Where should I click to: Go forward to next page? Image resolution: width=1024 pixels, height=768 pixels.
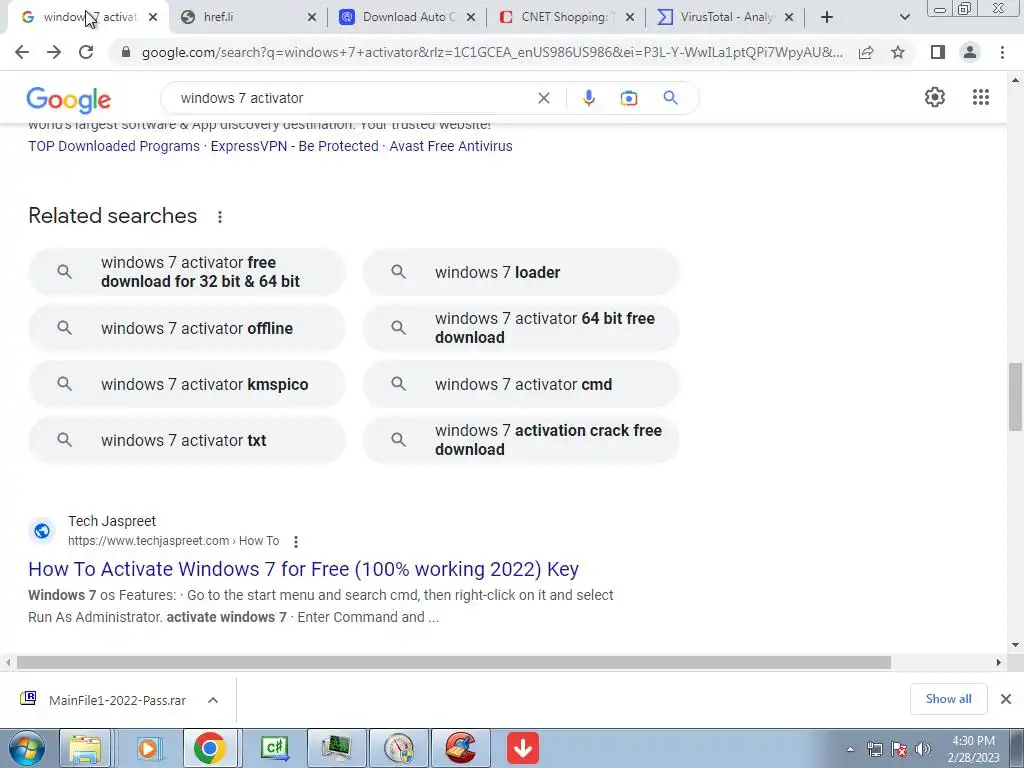pyautogui.click(x=54, y=52)
